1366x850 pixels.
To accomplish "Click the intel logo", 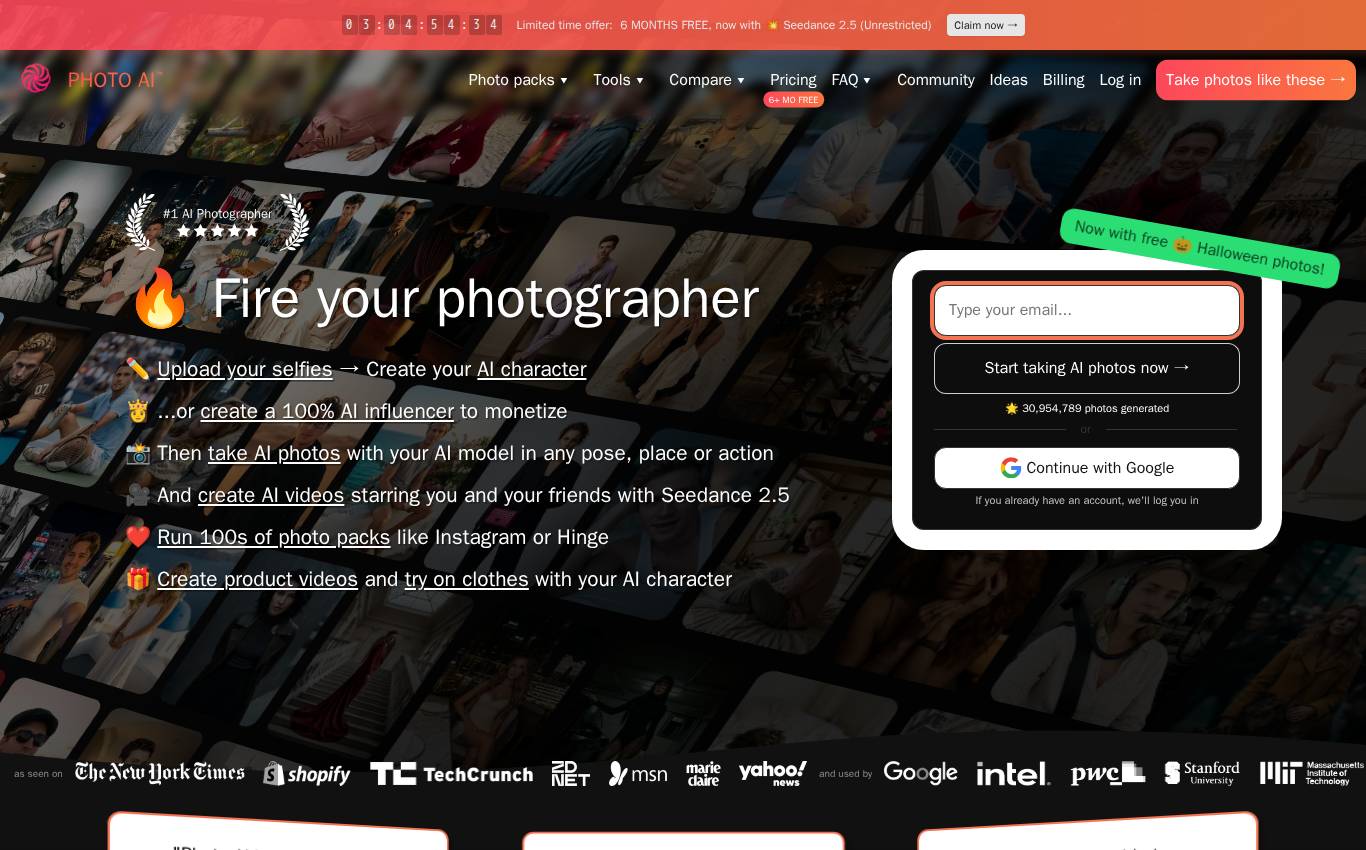I will (1013, 774).
